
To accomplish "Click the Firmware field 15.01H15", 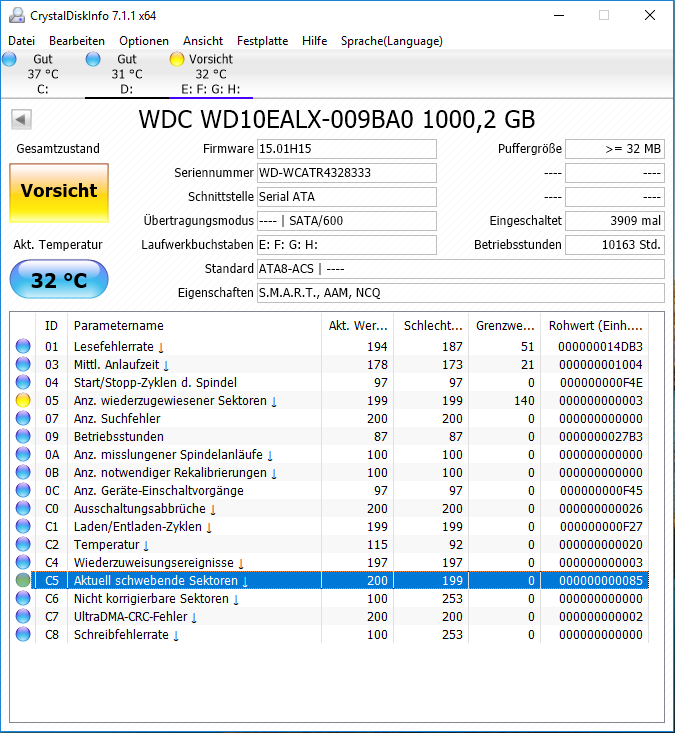I will pyautogui.click(x=347, y=149).
